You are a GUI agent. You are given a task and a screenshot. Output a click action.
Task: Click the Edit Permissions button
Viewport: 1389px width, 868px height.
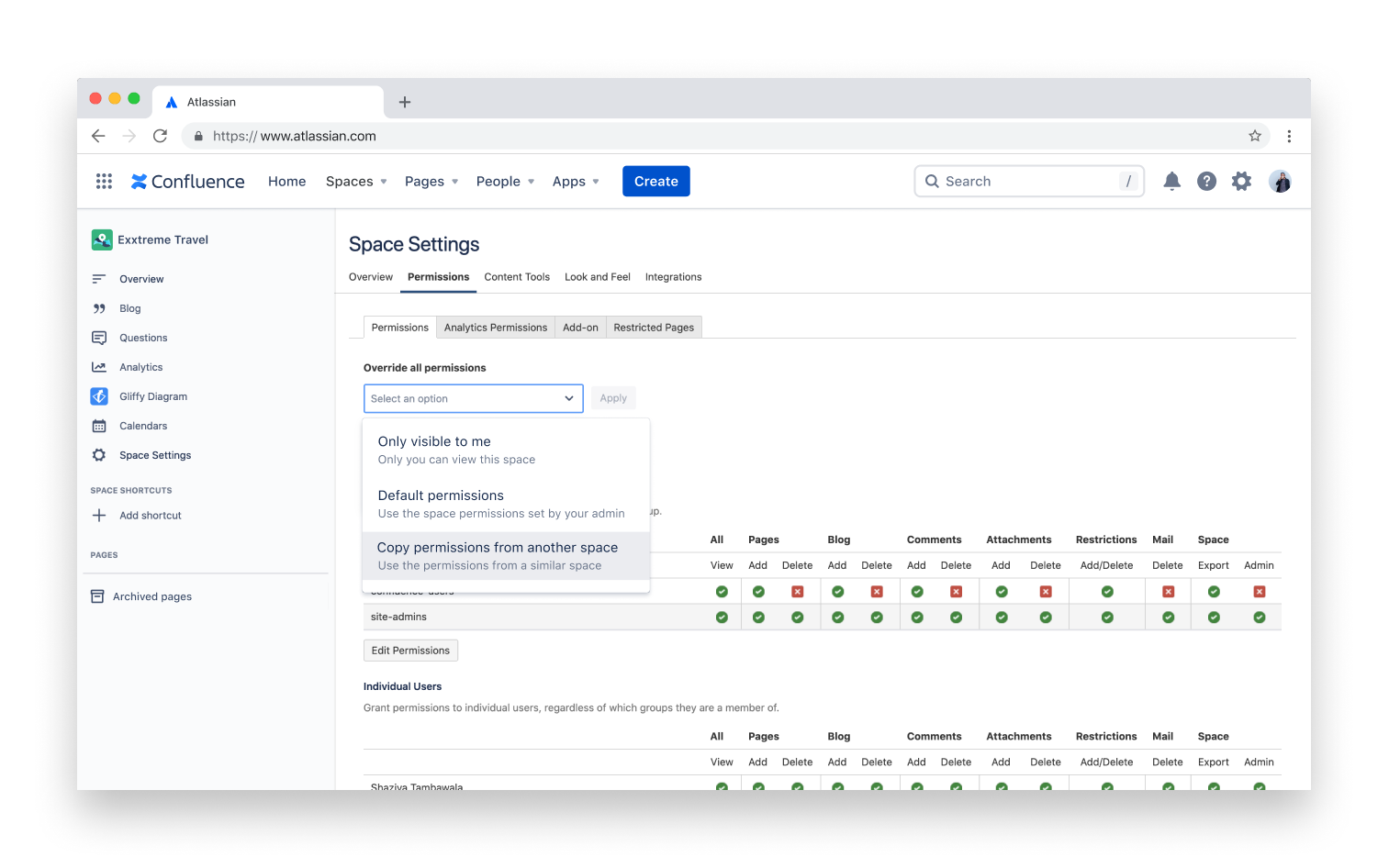click(x=410, y=650)
